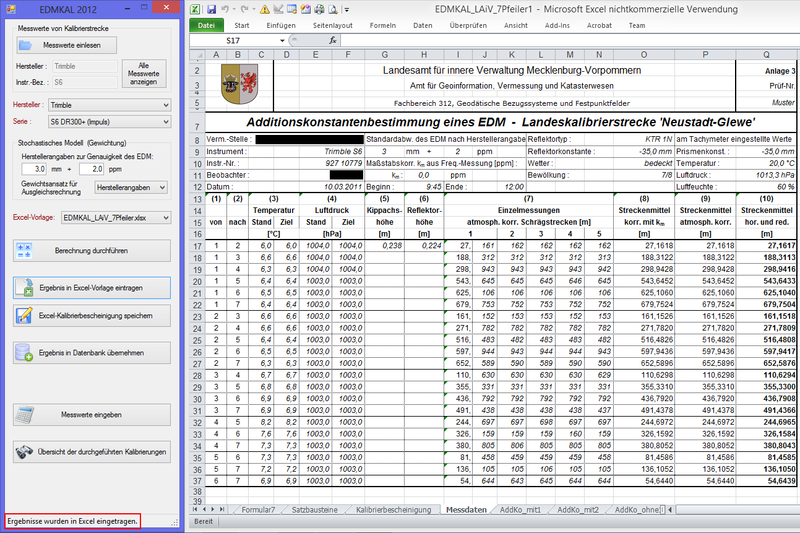Click the Save disk icon in Excel
Viewport: 800px width, 533px height.
click(211, 9)
